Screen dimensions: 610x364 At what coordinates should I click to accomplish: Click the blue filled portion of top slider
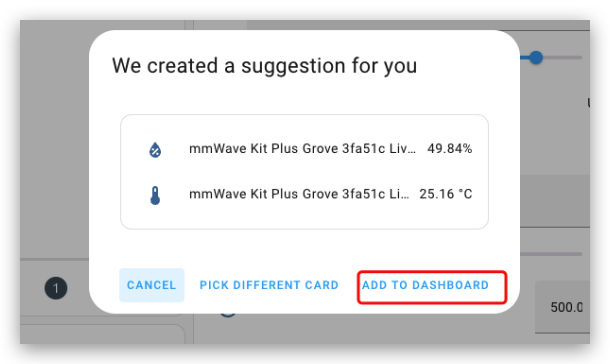click(524, 58)
